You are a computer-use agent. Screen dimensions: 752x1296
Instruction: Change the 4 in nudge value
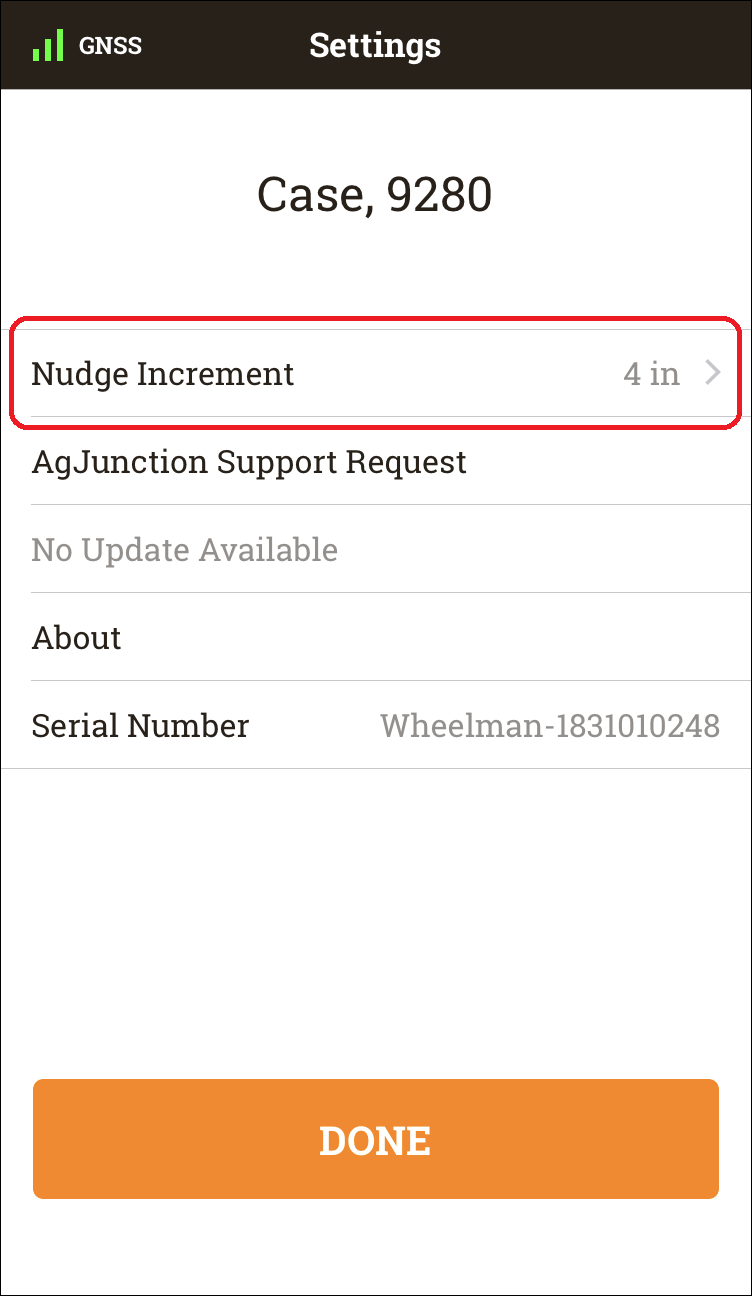(x=654, y=373)
